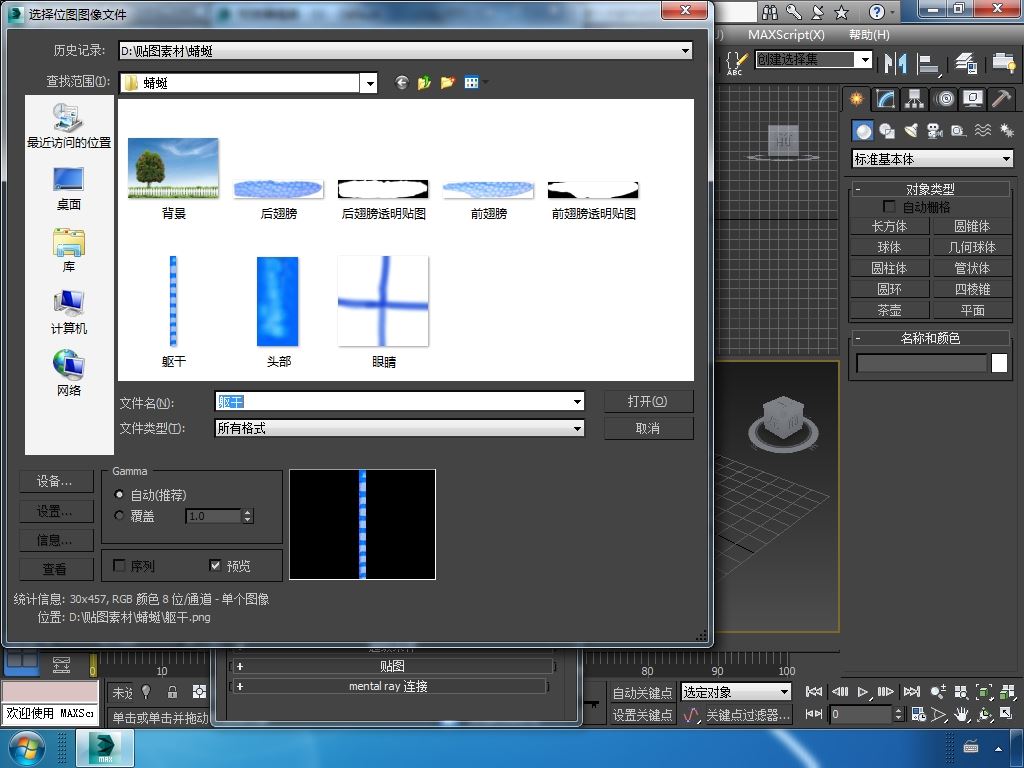Click the 文件名 filename input field
1024x768 pixels.
(399, 402)
